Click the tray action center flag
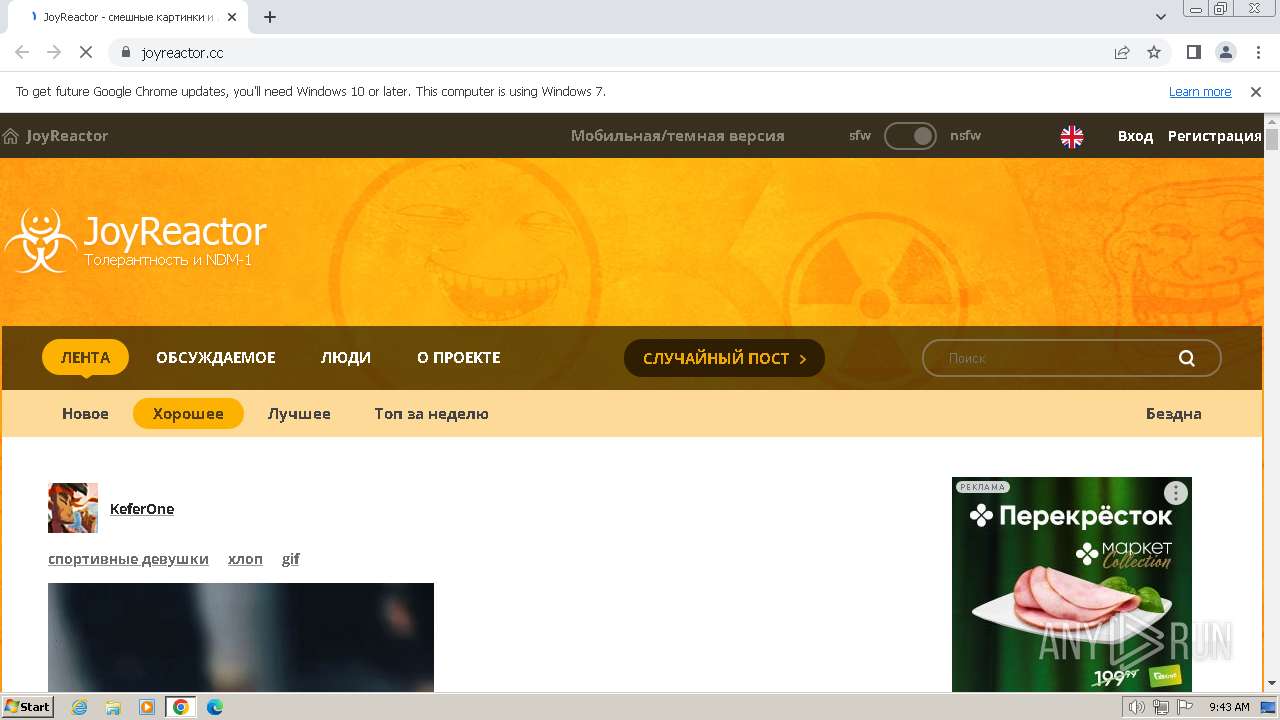 coord(1185,707)
